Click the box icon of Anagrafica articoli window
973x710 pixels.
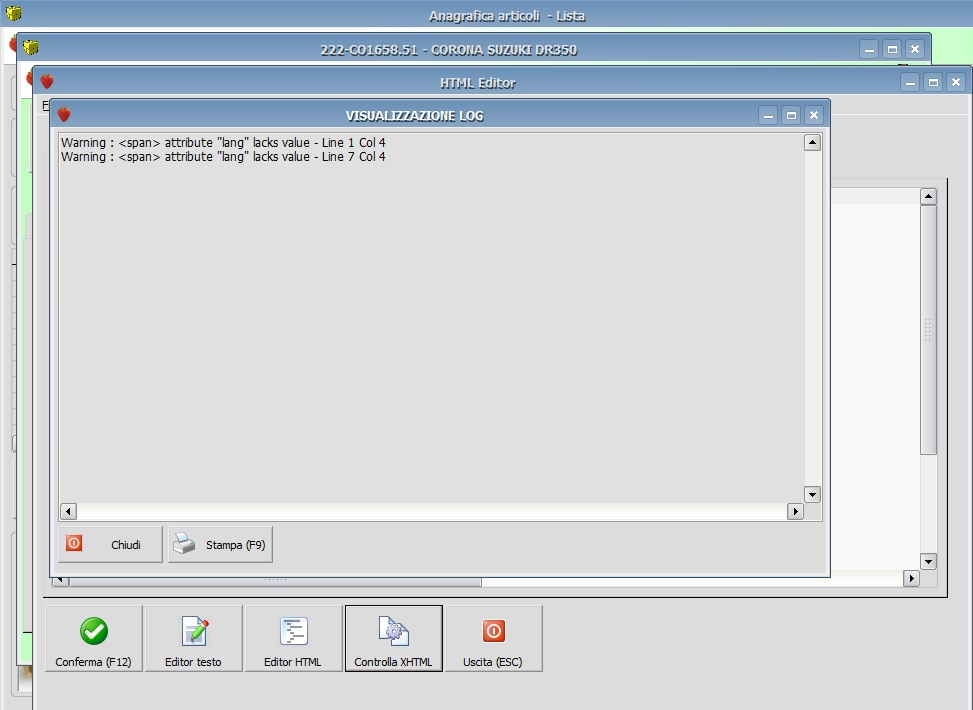(x=13, y=12)
